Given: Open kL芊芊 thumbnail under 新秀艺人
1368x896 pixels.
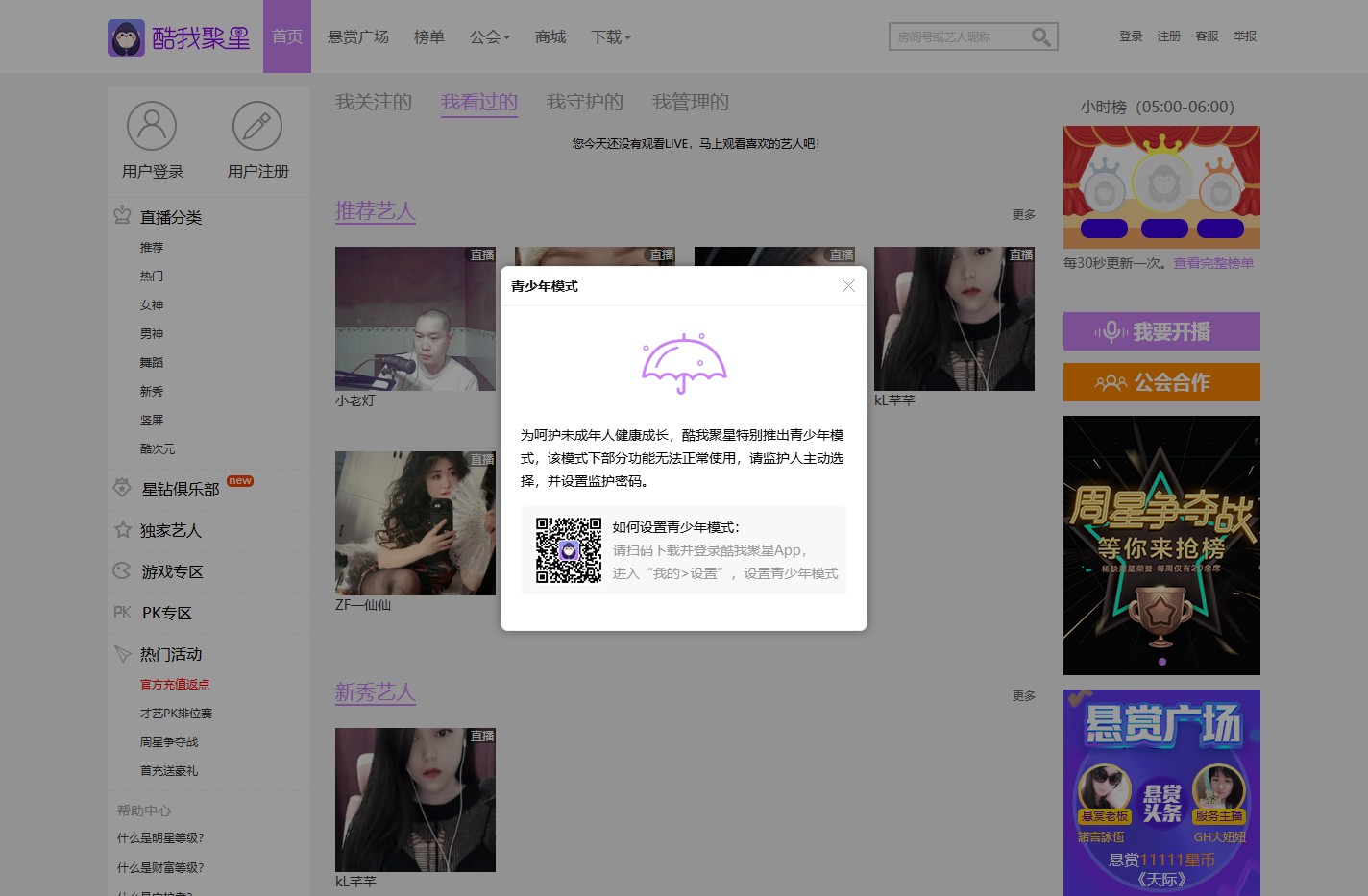Looking at the screenshot, I should [x=415, y=800].
